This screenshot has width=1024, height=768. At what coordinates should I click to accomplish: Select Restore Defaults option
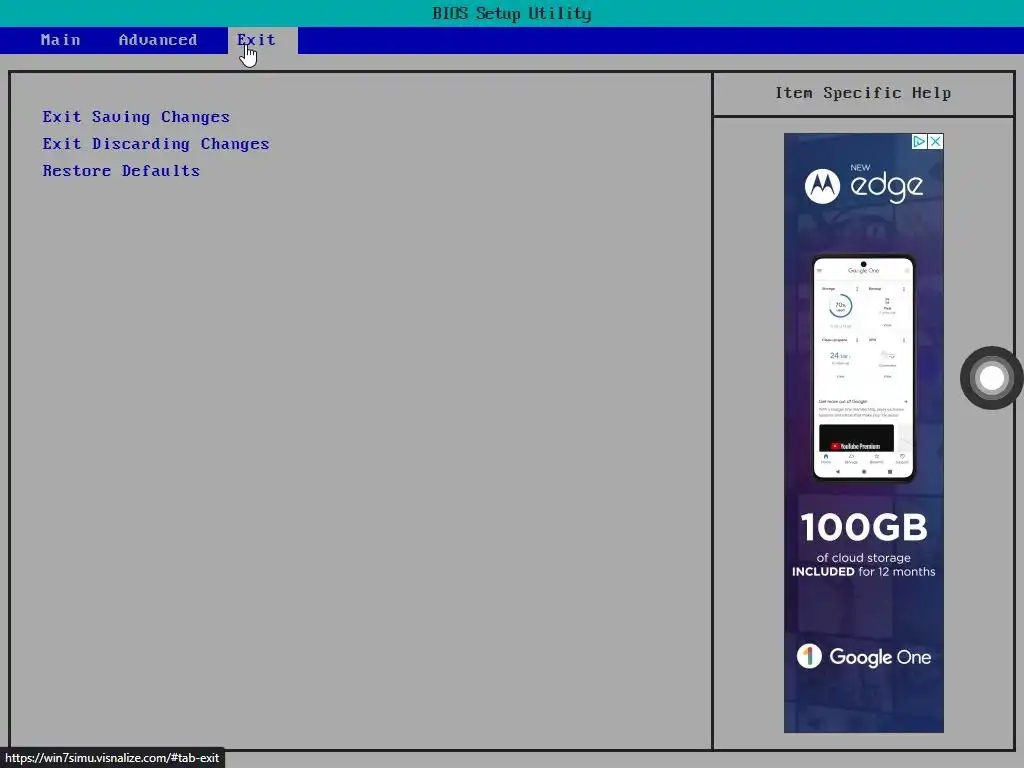pos(121,170)
